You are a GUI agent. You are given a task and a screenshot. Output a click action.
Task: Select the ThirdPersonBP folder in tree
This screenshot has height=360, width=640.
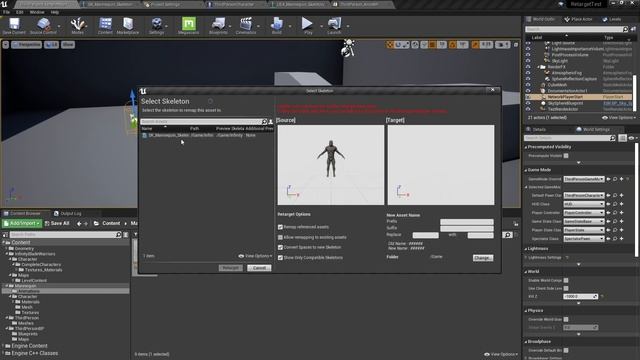pyautogui.click(x=29, y=328)
